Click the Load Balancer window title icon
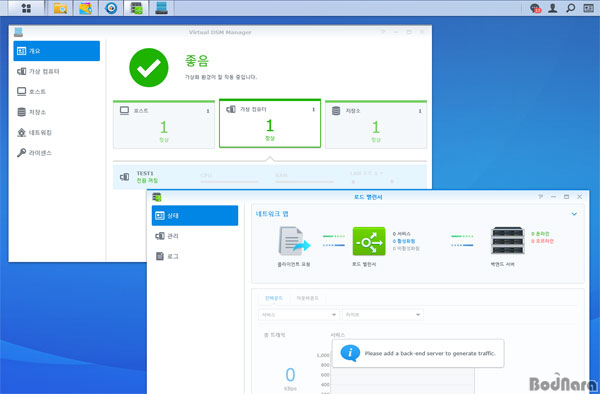This screenshot has height=394, width=600. click(157, 197)
